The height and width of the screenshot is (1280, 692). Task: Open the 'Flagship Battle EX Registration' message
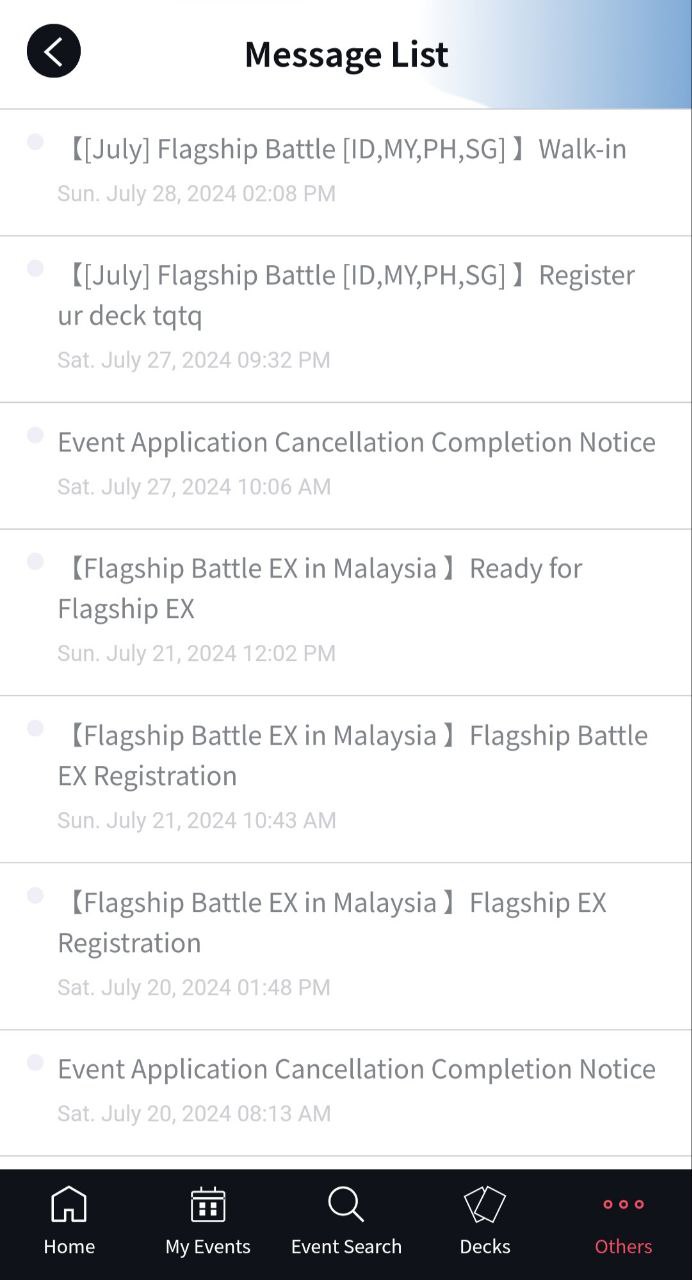(352, 755)
